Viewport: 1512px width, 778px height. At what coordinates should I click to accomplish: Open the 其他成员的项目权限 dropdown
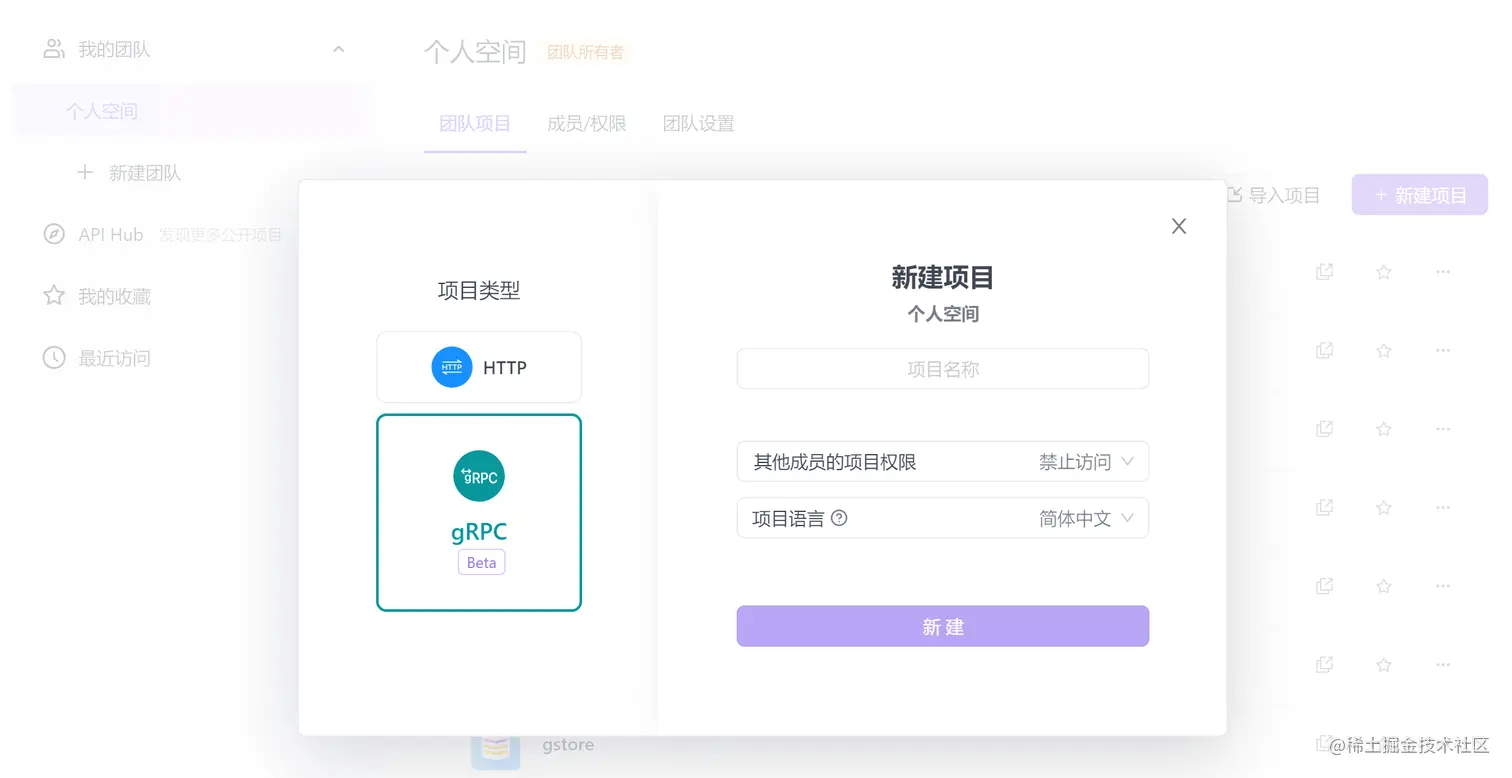(x=943, y=462)
